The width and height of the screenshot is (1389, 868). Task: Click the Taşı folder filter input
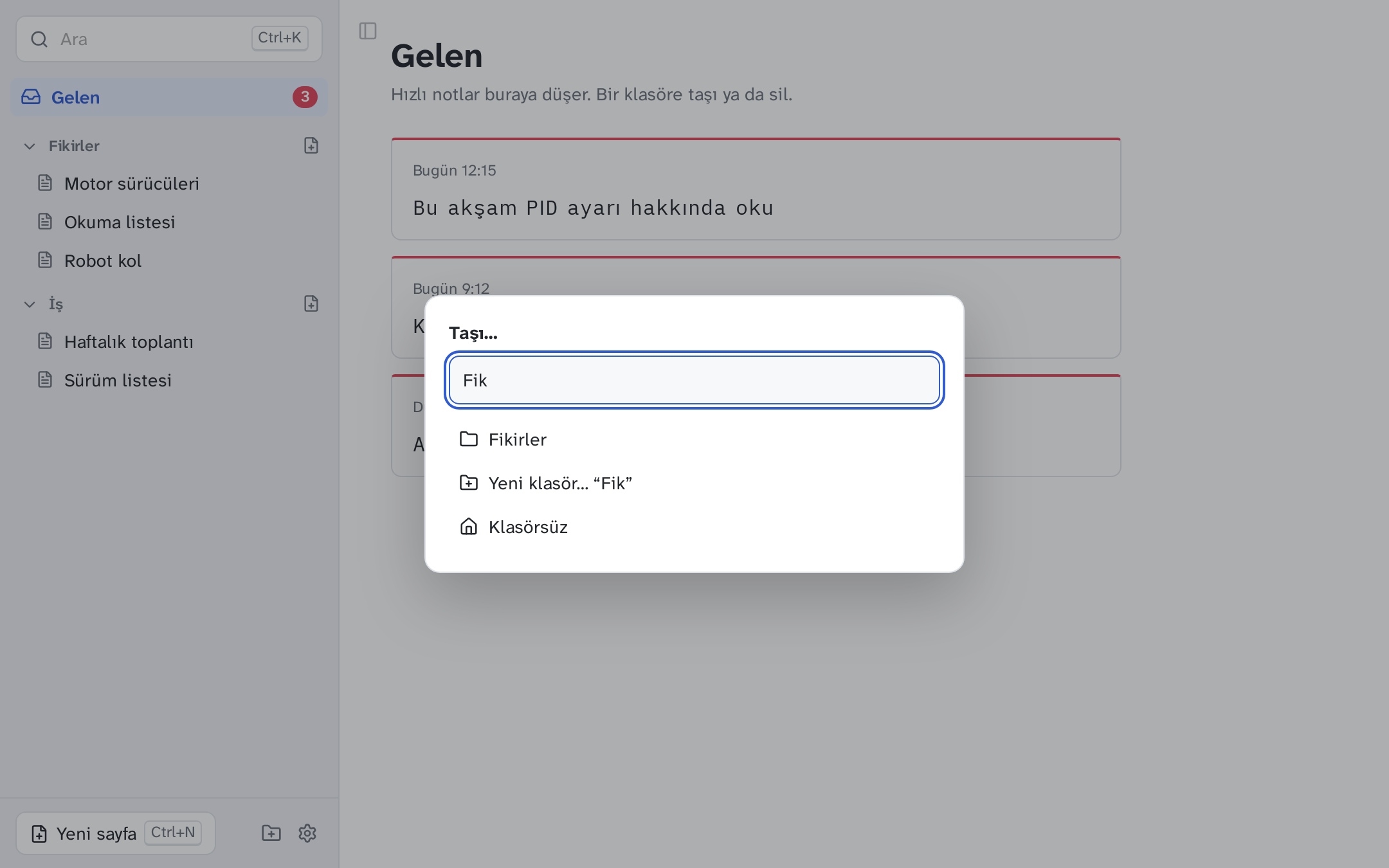[694, 381]
